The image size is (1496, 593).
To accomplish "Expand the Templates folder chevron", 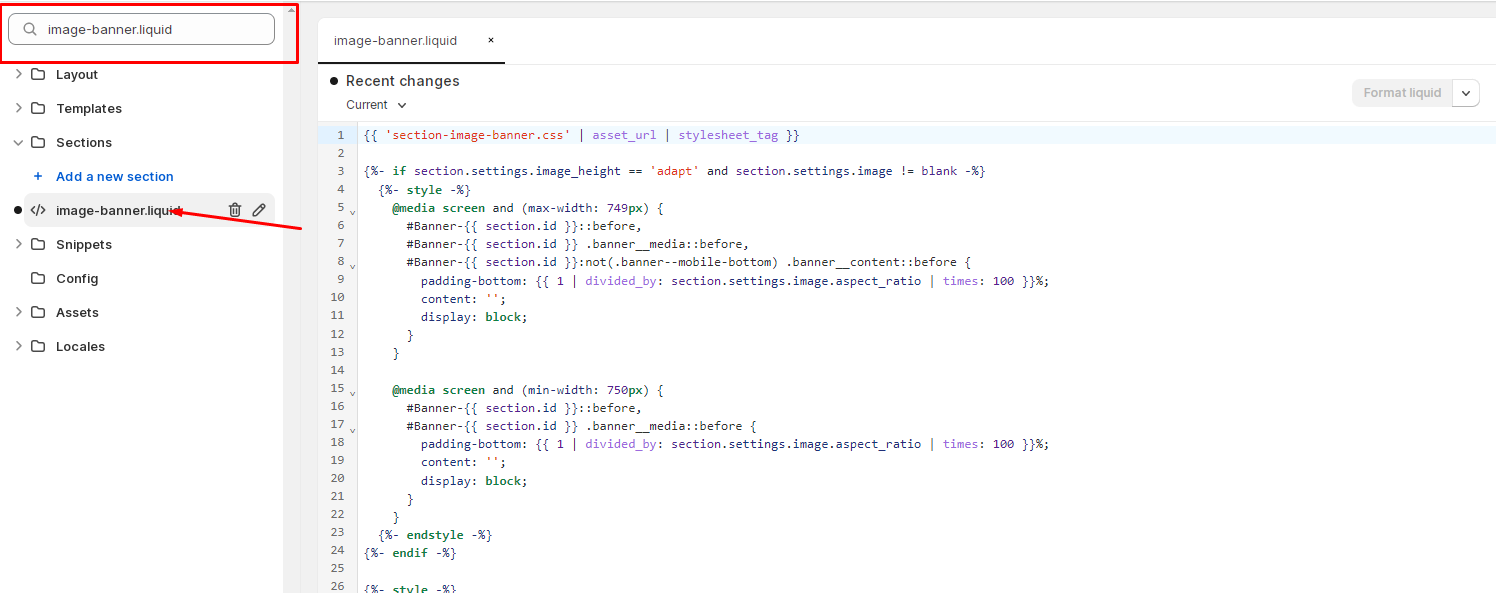I will pyautogui.click(x=18, y=108).
